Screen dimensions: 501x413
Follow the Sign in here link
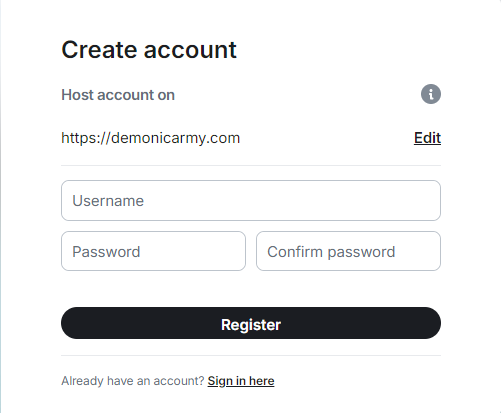[x=241, y=381]
